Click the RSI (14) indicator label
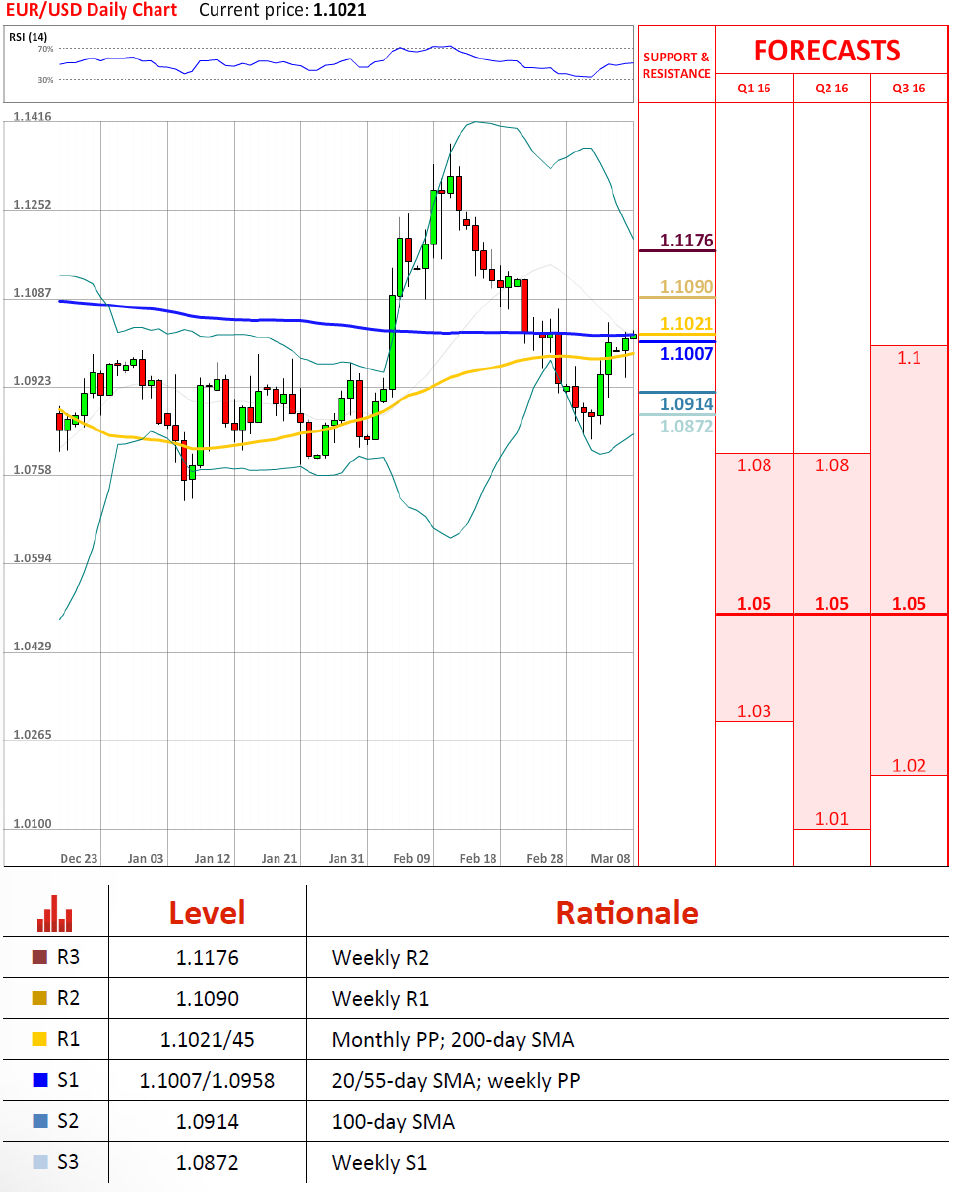The height and width of the screenshot is (1192, 953). 27,36
